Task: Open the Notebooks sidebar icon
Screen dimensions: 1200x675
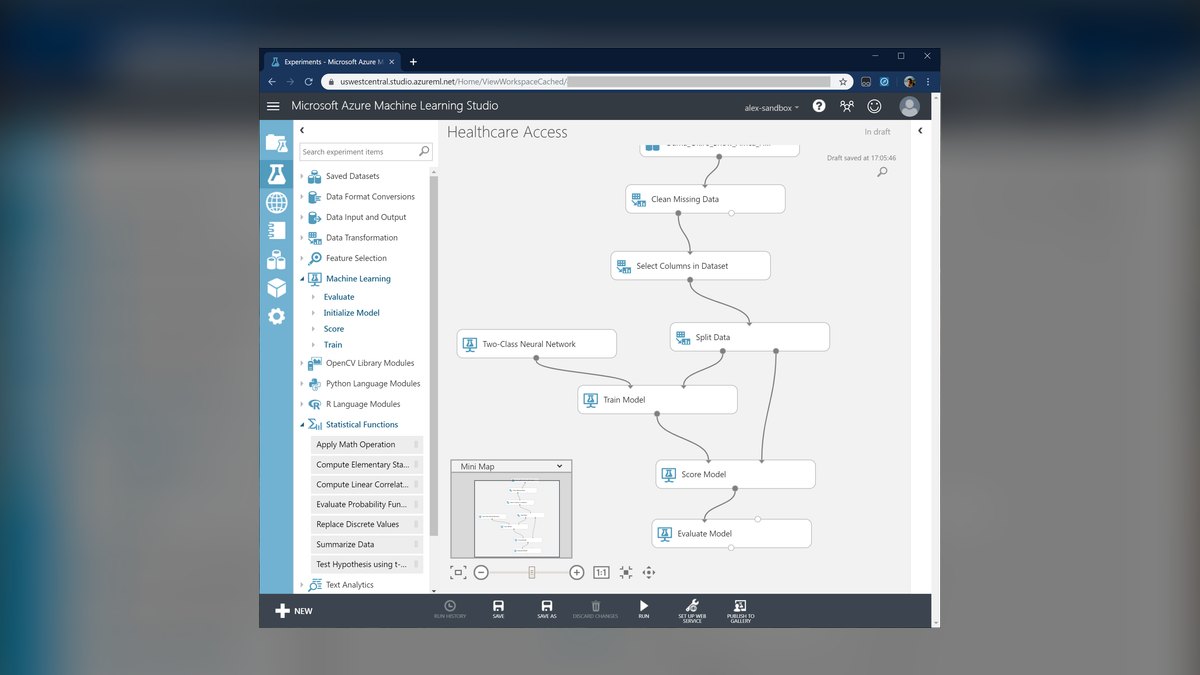Action: [x=276, y=231]
